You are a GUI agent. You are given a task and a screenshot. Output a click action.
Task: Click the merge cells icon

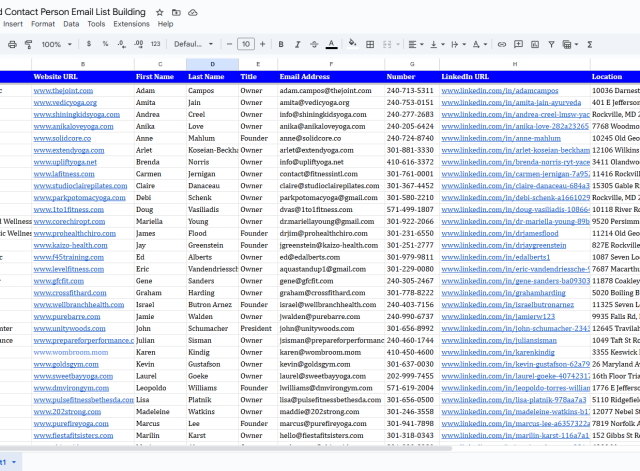(387, 44)
